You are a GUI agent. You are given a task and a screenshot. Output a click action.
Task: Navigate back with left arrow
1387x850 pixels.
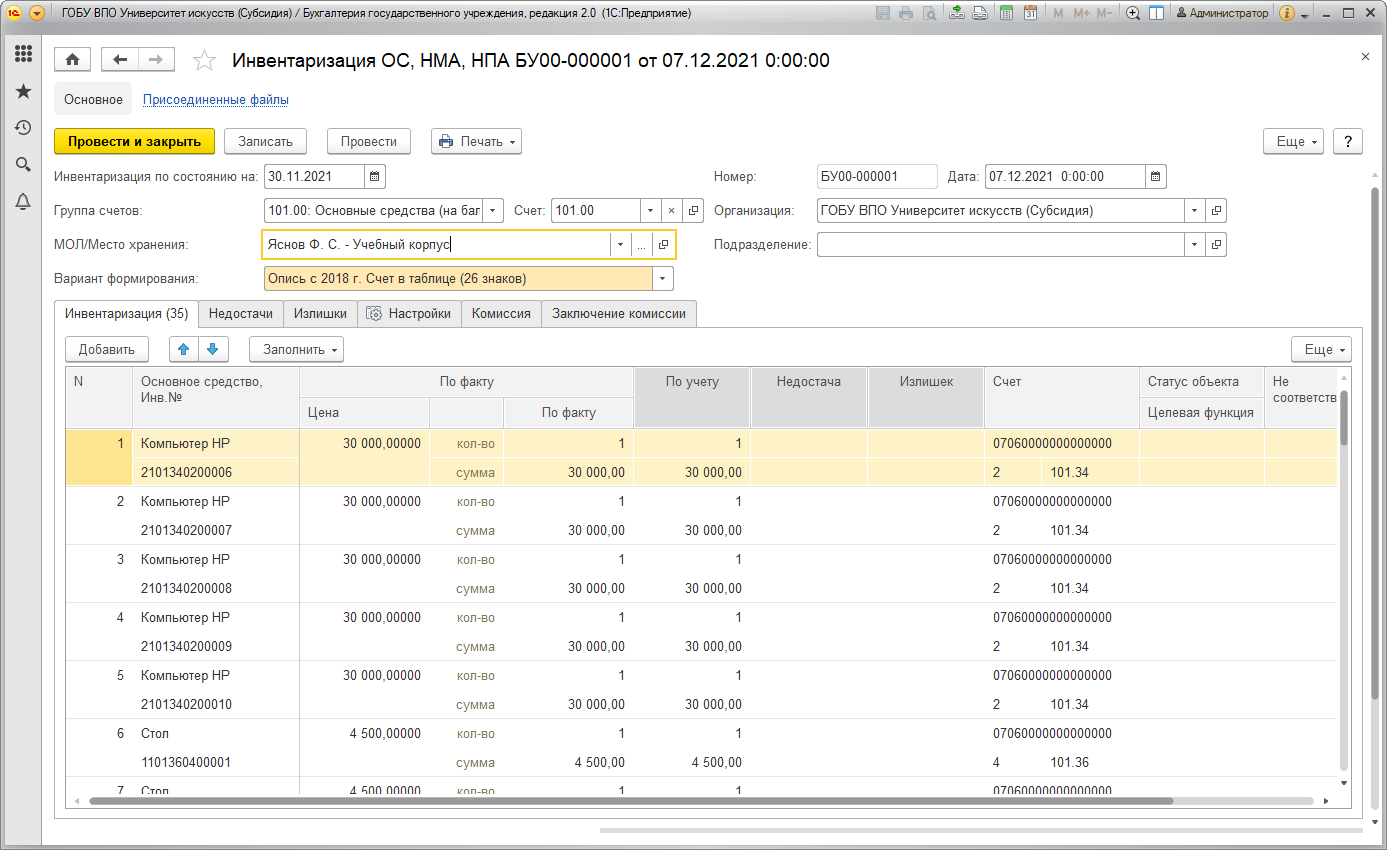pos(120,60)
